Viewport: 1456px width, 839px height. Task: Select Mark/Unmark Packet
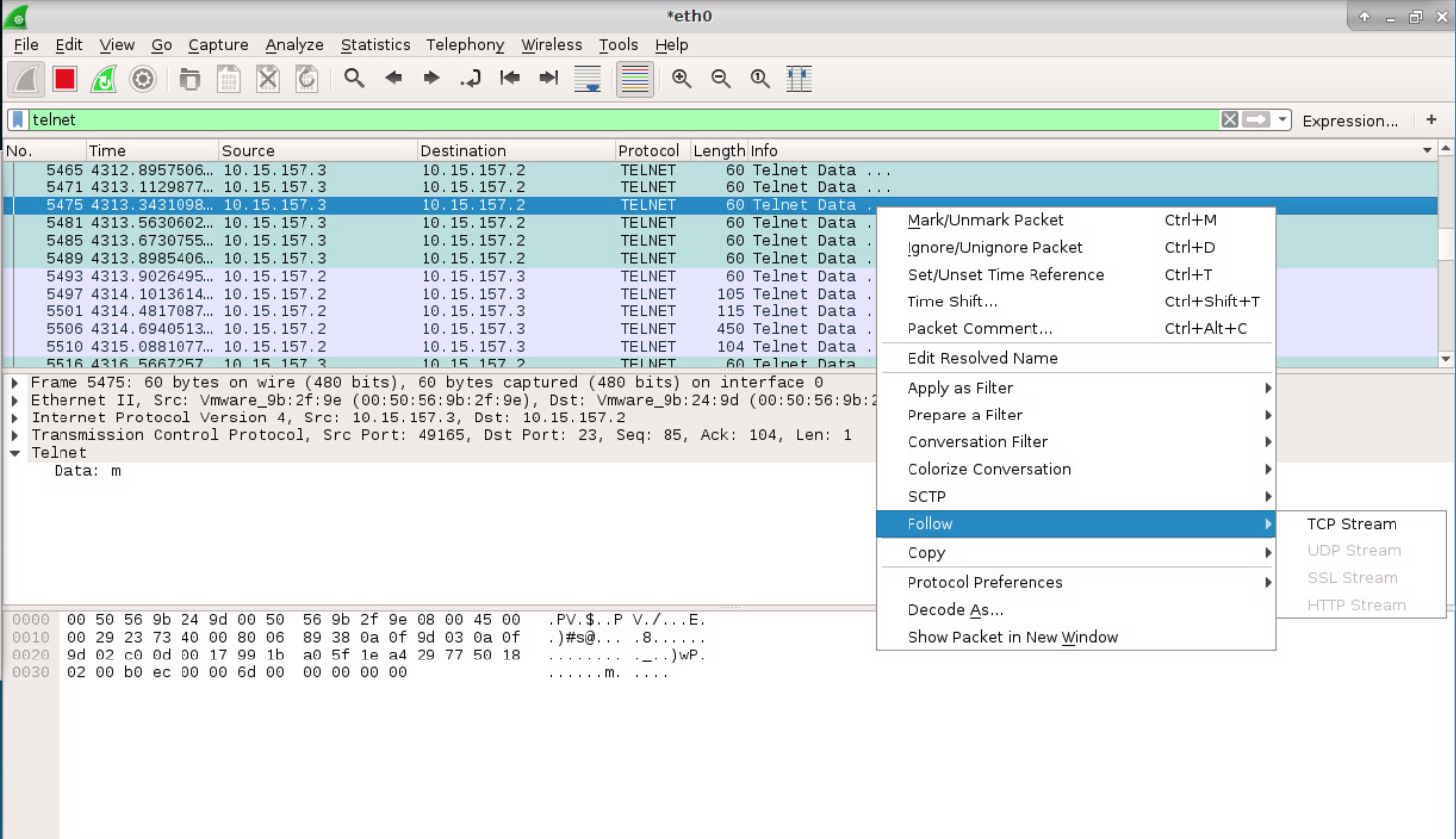coord(1076,220)
